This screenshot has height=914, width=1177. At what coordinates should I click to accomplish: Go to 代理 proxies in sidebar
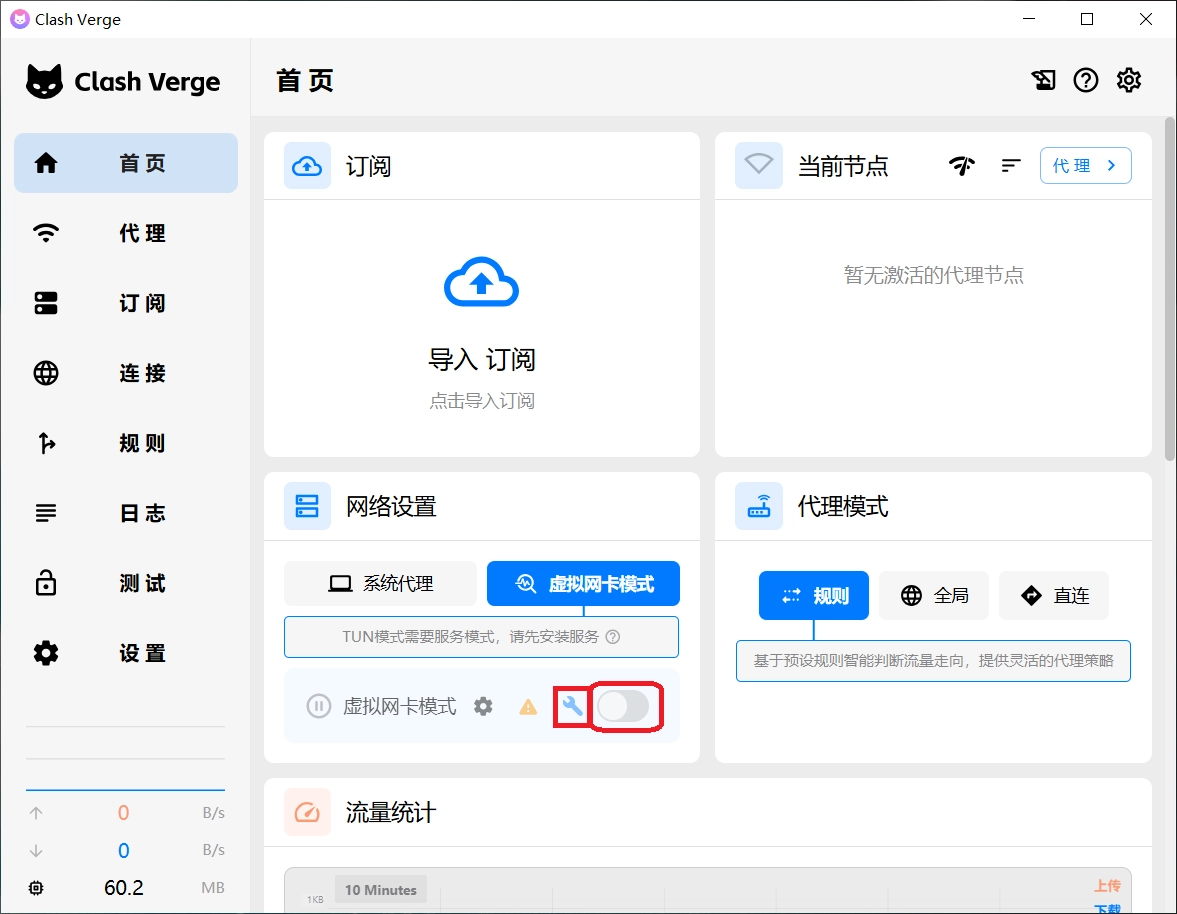(125, 233)
